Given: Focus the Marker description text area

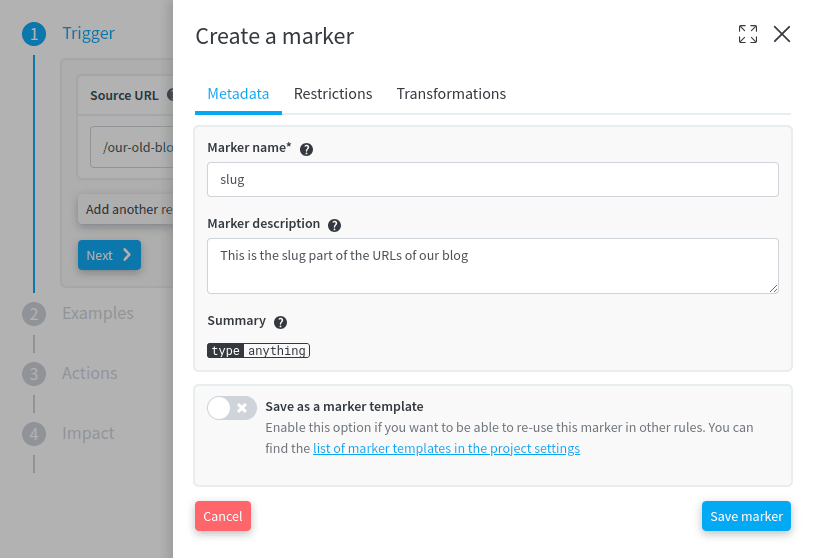Looking at the screenshot, I should pos(492,265).
